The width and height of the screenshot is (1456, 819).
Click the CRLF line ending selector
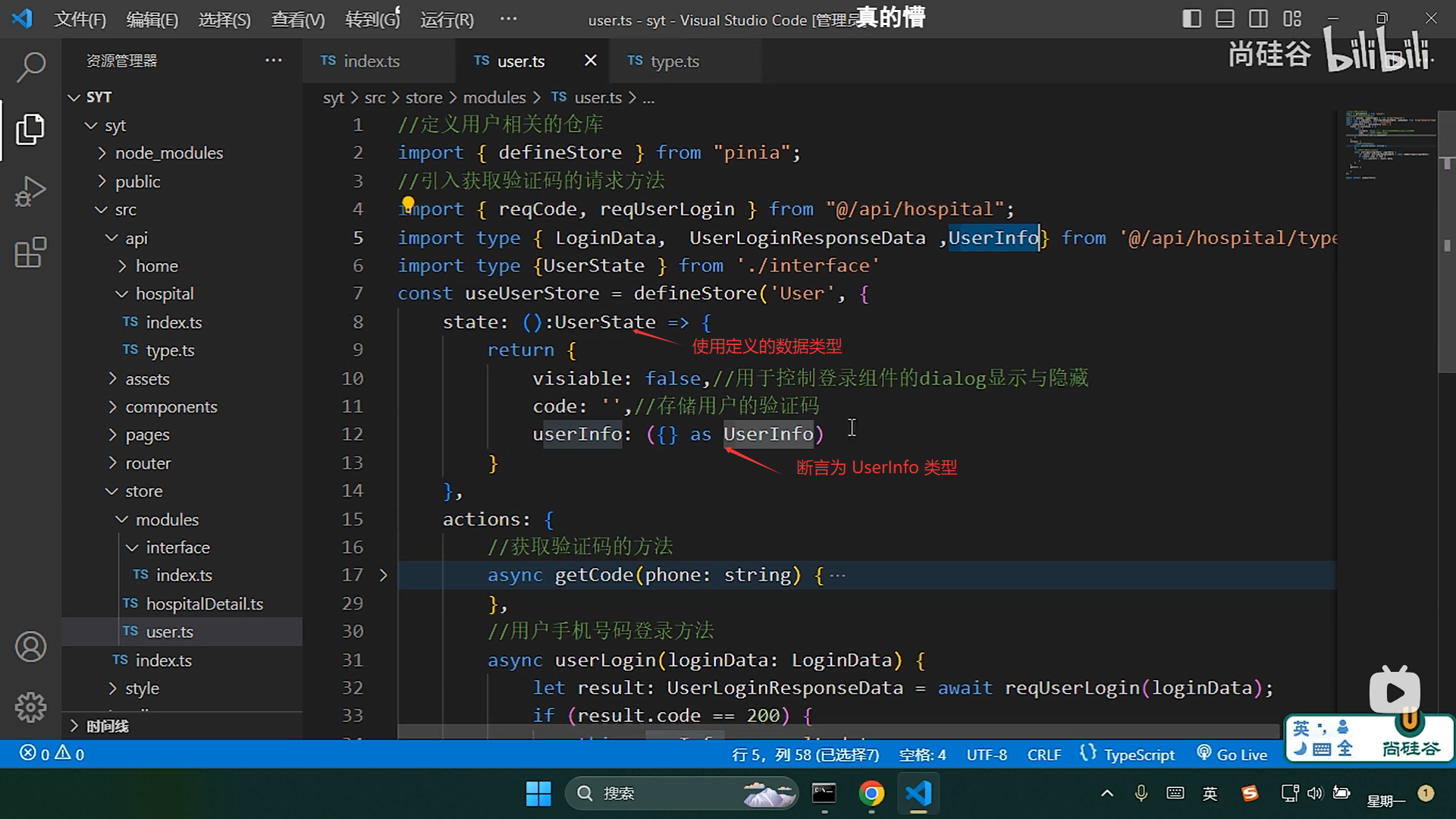(x=1043, y=755)
